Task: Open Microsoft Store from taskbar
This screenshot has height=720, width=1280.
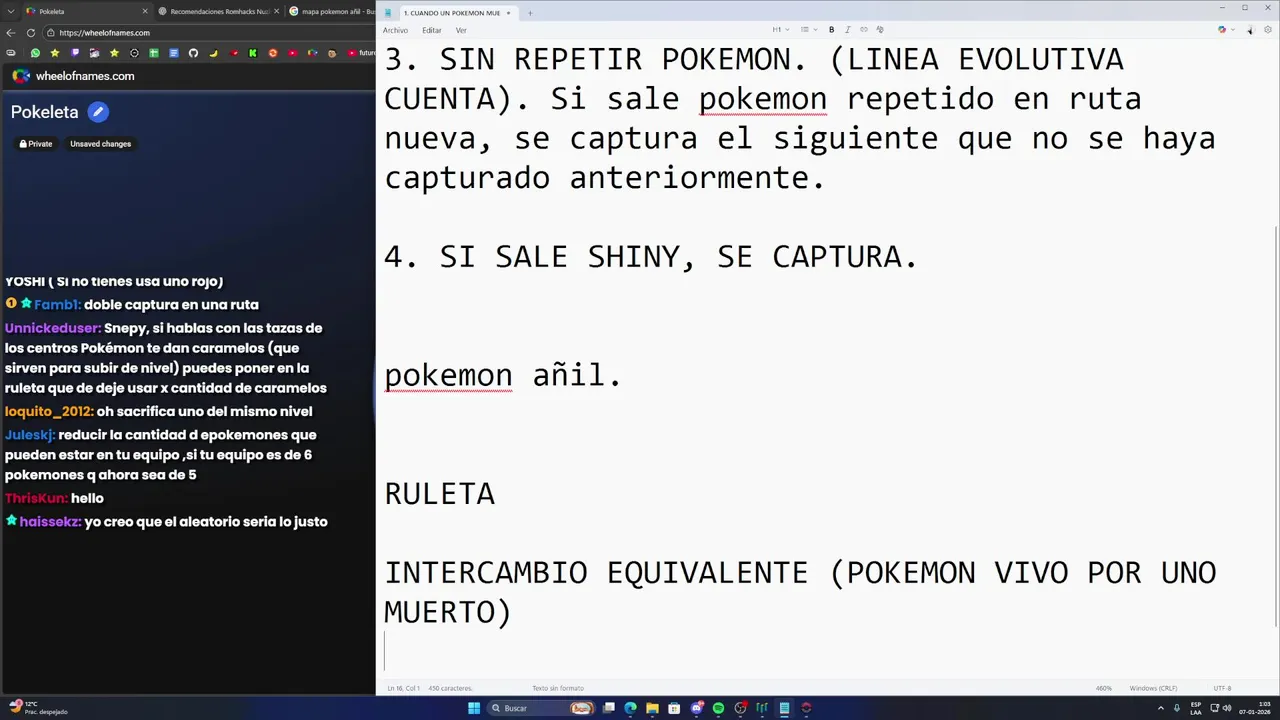Action: click(x=674, y=708)
